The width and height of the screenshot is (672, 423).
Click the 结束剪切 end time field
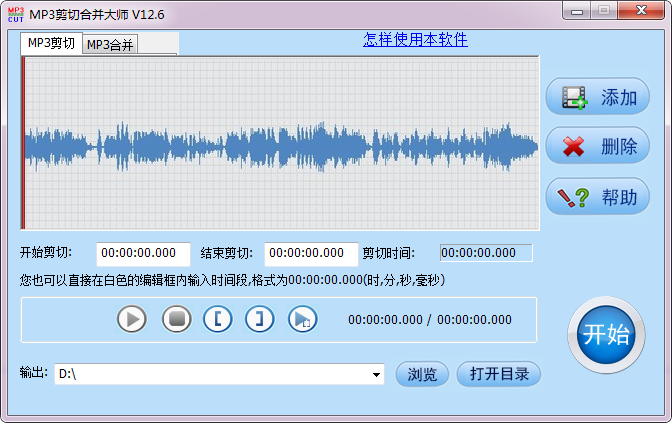pyautogui.click(x=311, y=253)
